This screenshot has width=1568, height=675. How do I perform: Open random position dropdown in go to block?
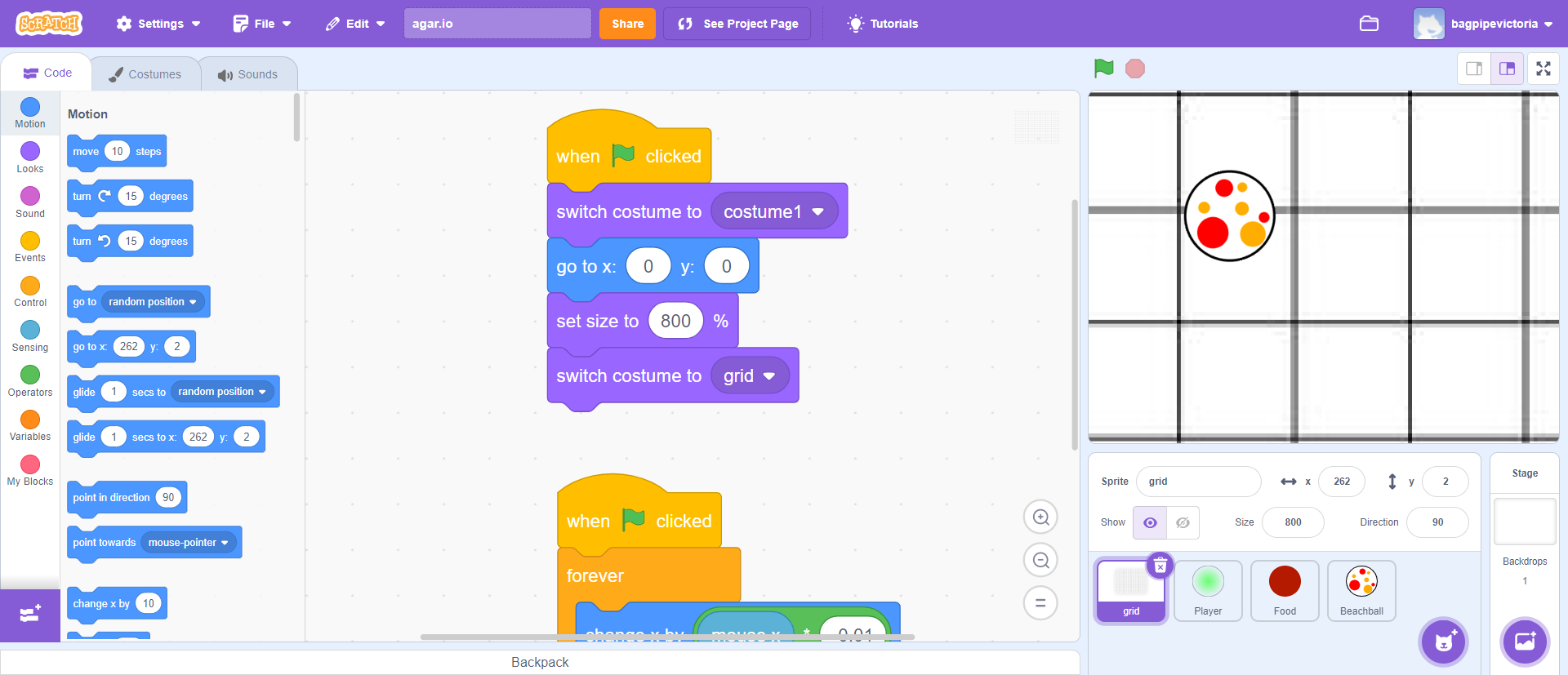(153, 302)
